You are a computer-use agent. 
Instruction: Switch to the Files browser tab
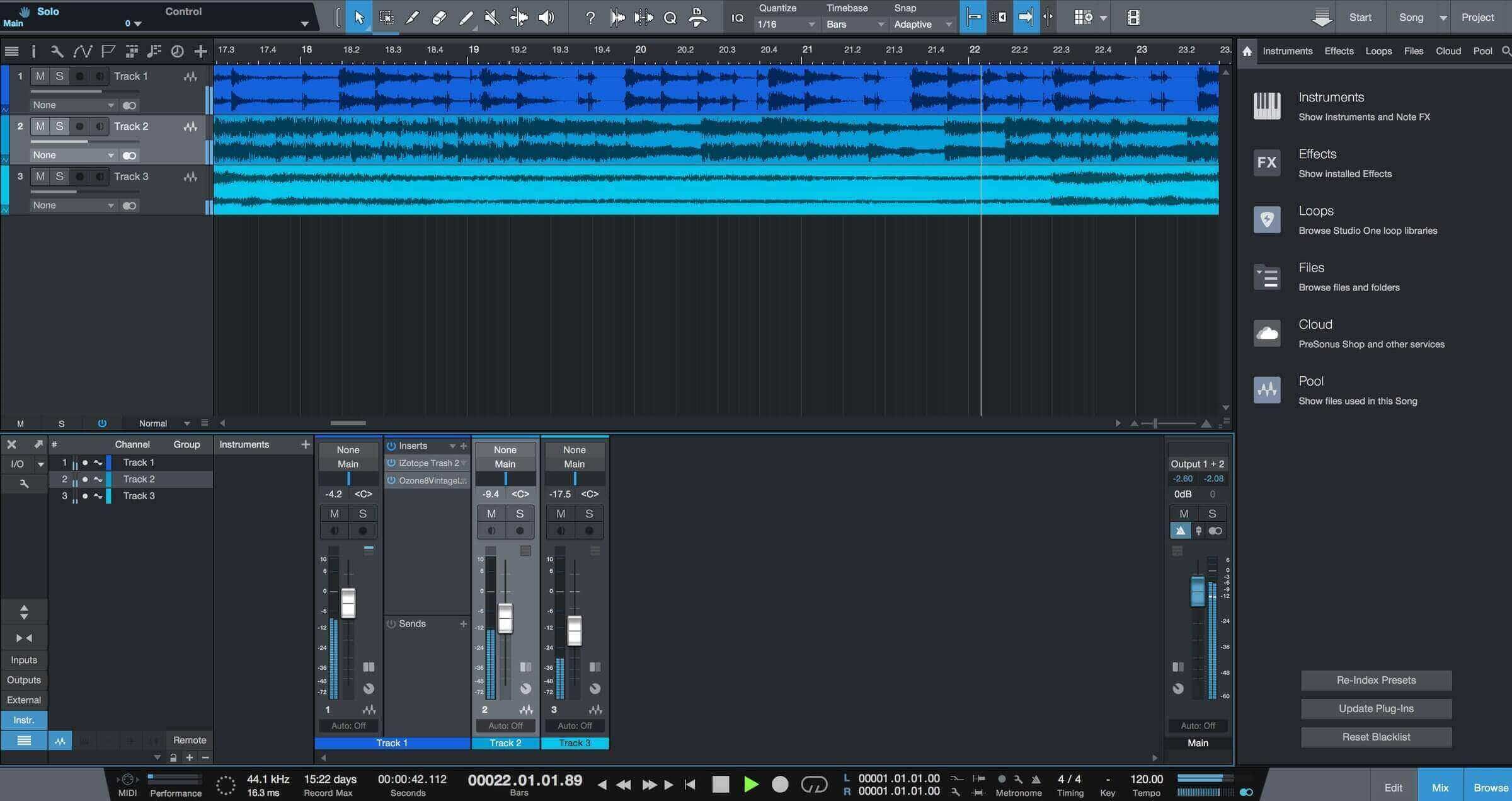[1414, 51]
